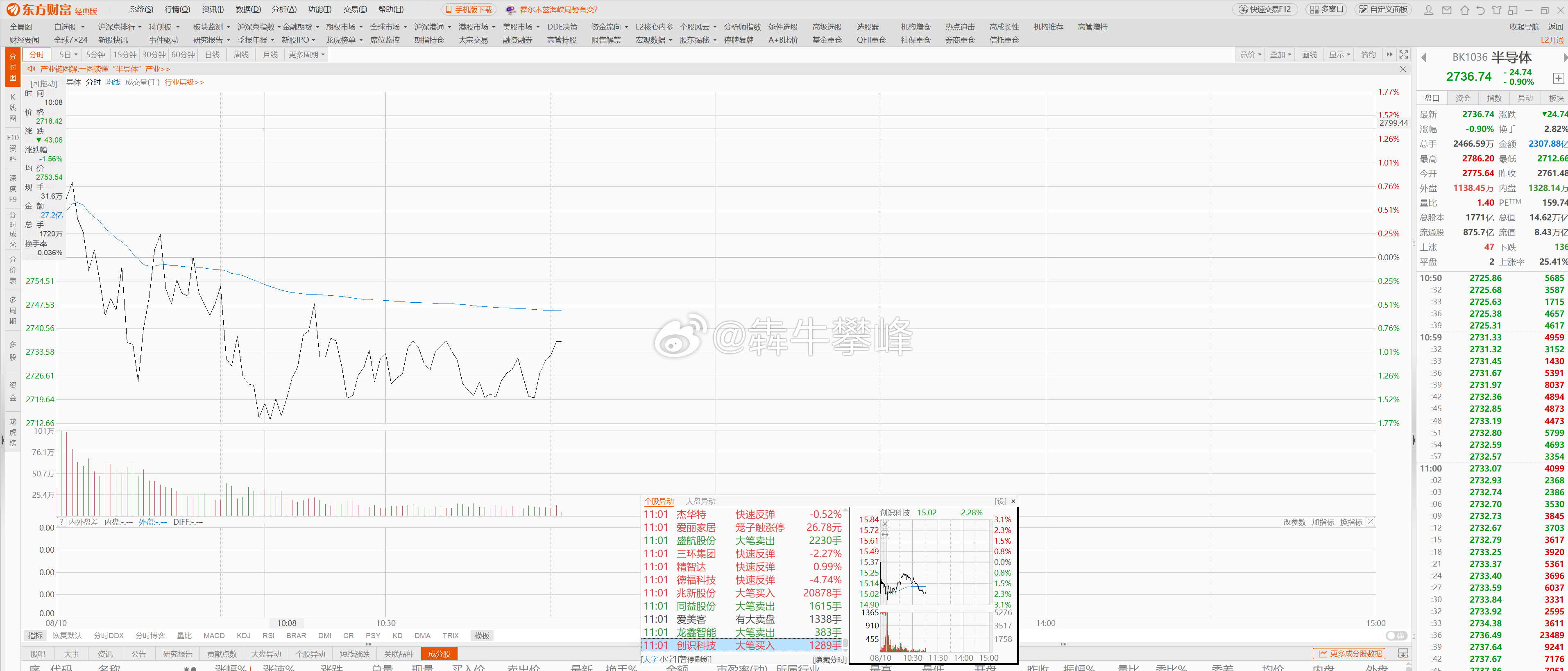
Task: Go to home page icon
Action: point(1464,10)
